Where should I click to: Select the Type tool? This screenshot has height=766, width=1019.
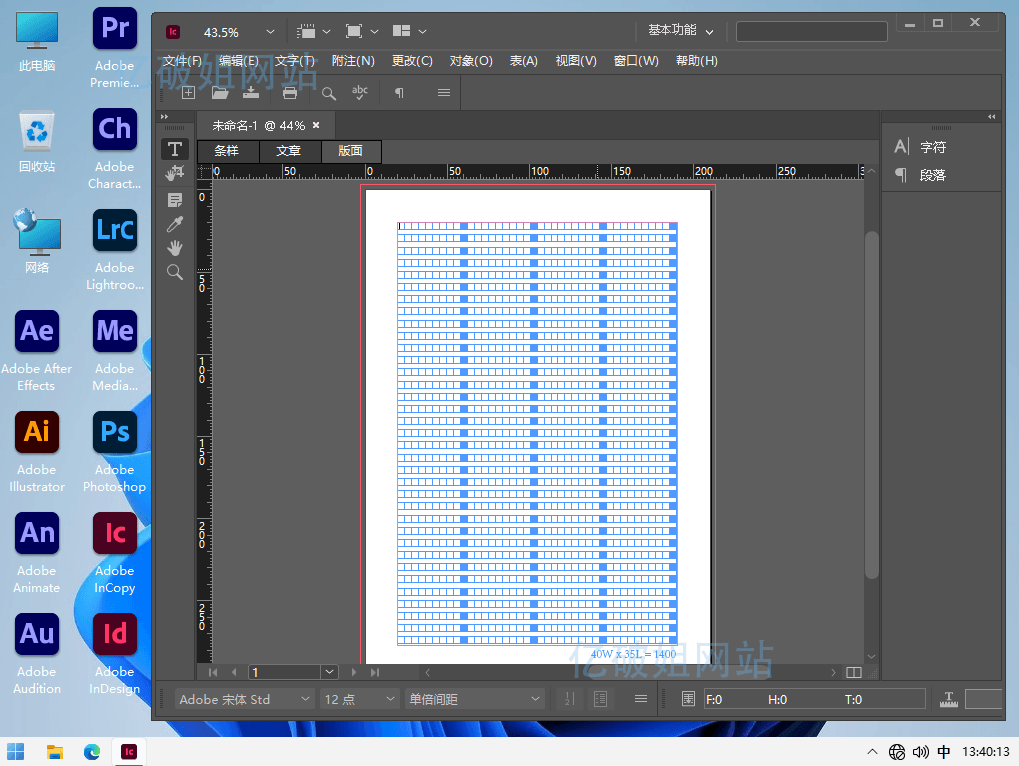coord(175,149)
